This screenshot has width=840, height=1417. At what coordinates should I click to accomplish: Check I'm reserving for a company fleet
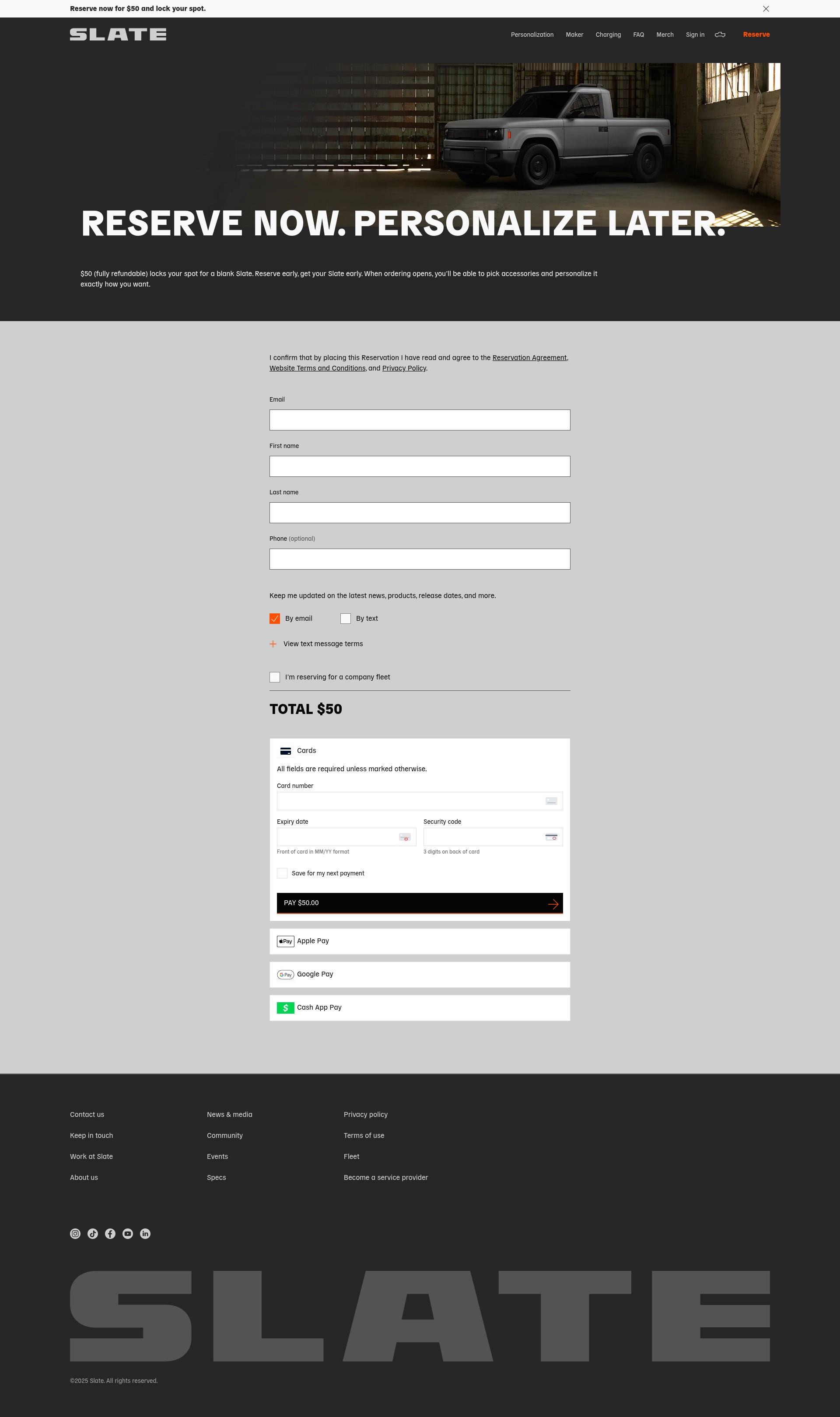tap(274, 677)
